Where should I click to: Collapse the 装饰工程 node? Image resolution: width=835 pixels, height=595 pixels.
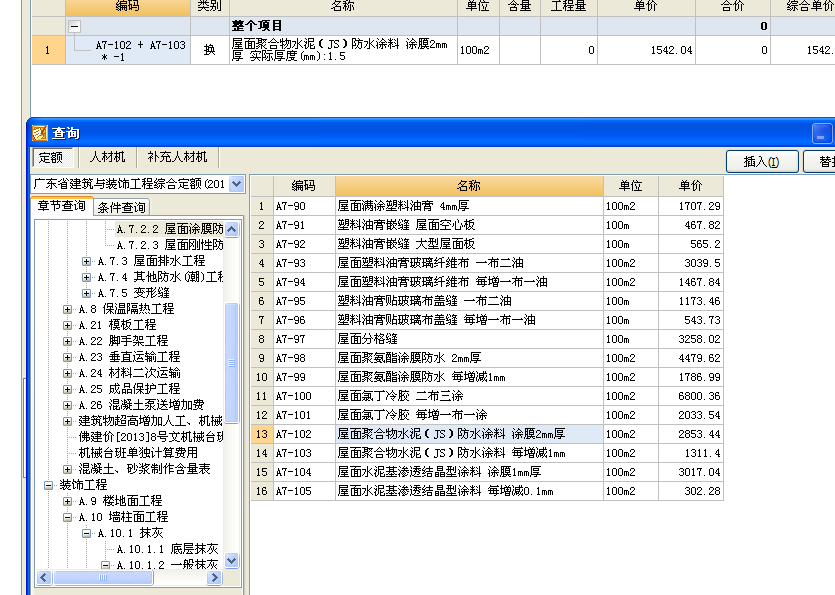(x=48, y=485)
